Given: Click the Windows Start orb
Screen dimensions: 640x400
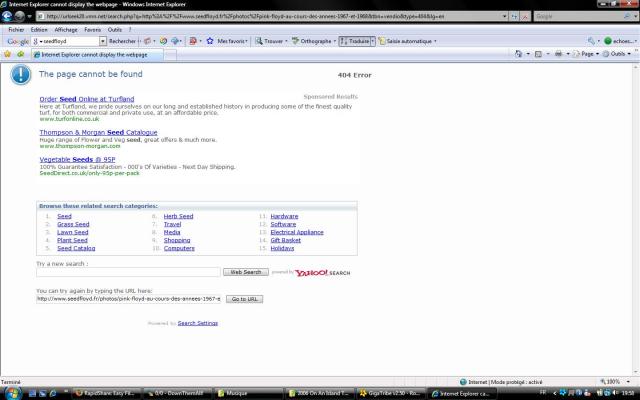Looking at the screenshot, I should tap(8, 393).
